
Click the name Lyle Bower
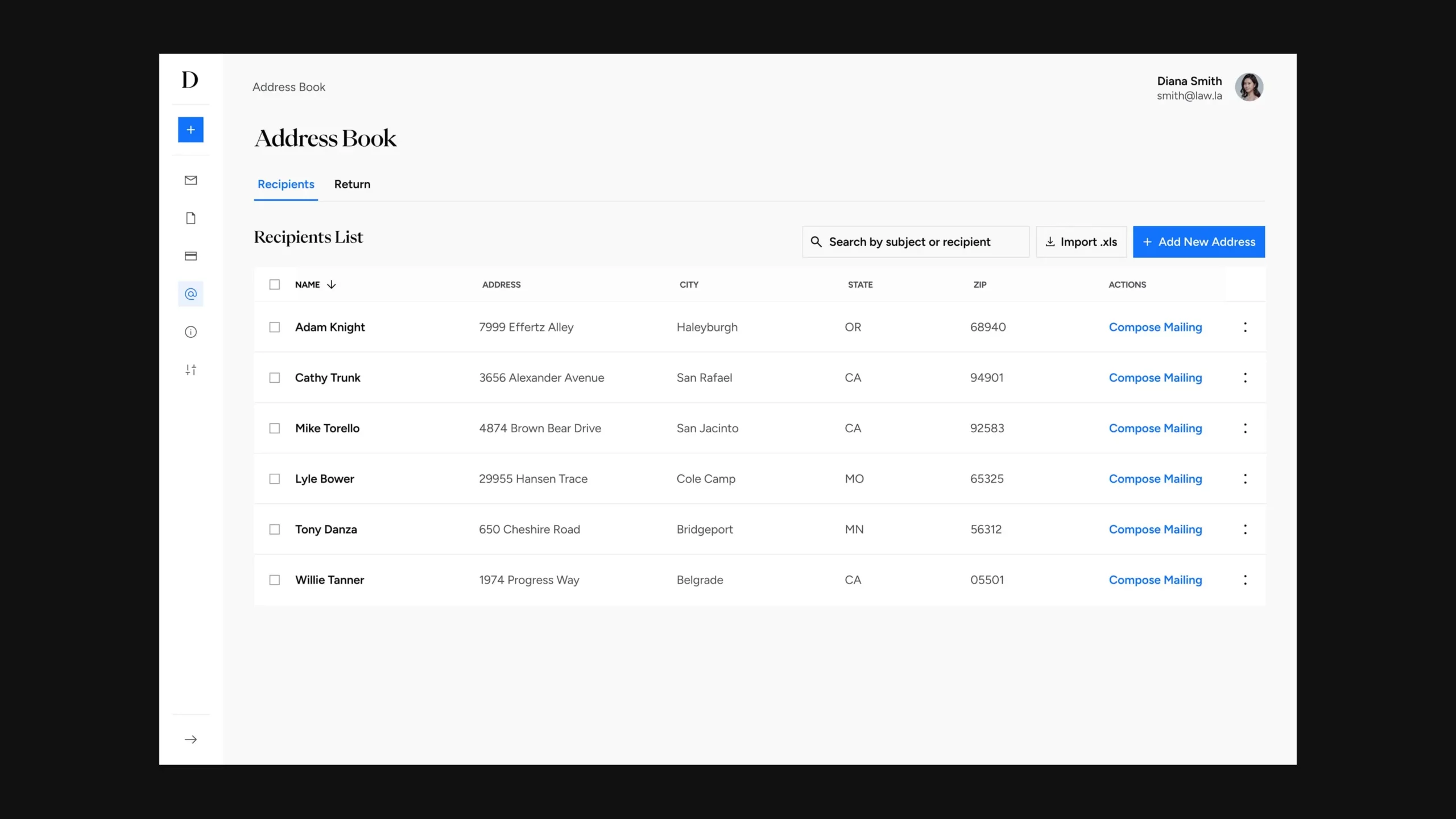pos(324,479)
